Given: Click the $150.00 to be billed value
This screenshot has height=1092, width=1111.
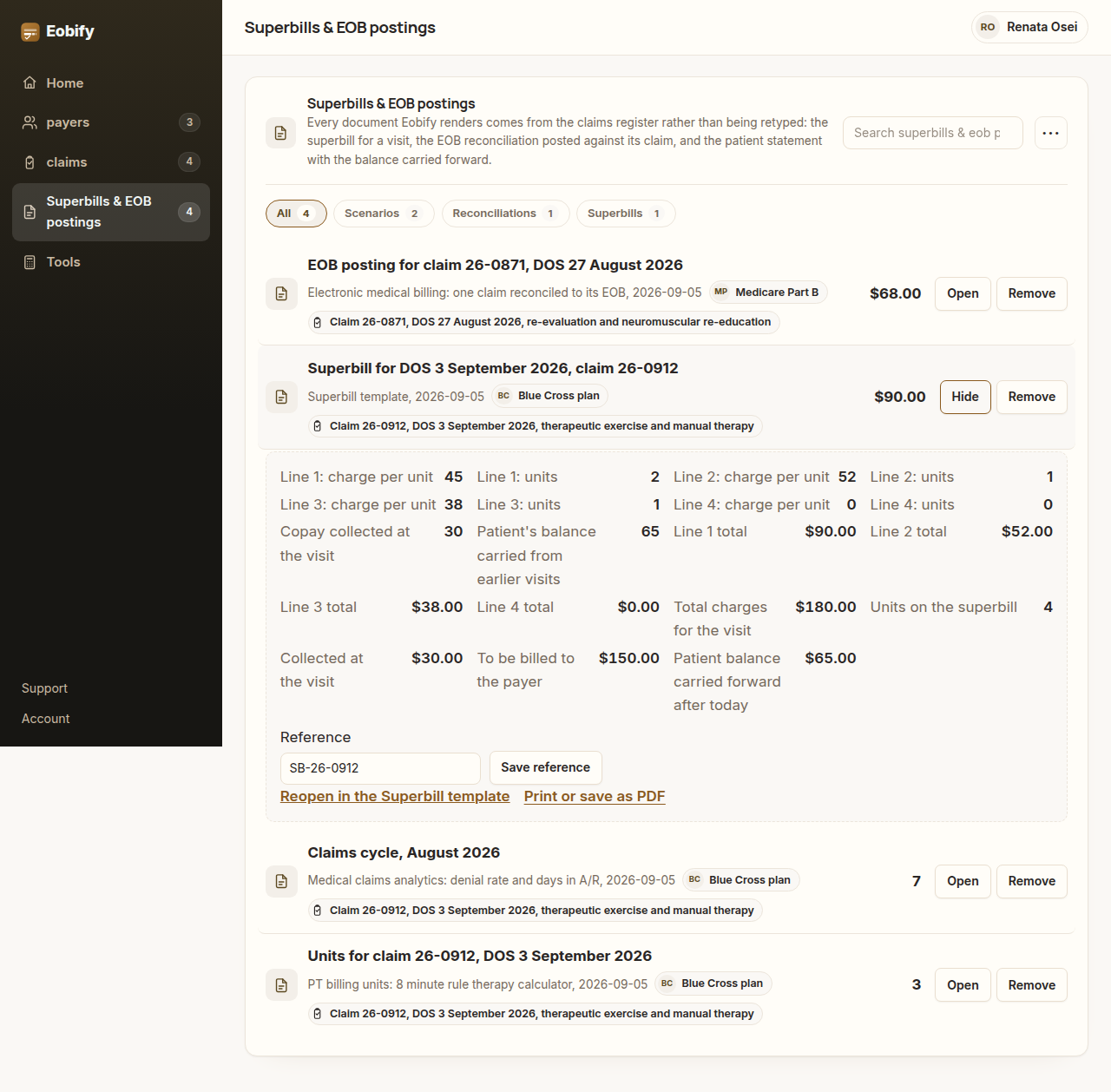Looking at the screenshot, I should coord(629,658).
